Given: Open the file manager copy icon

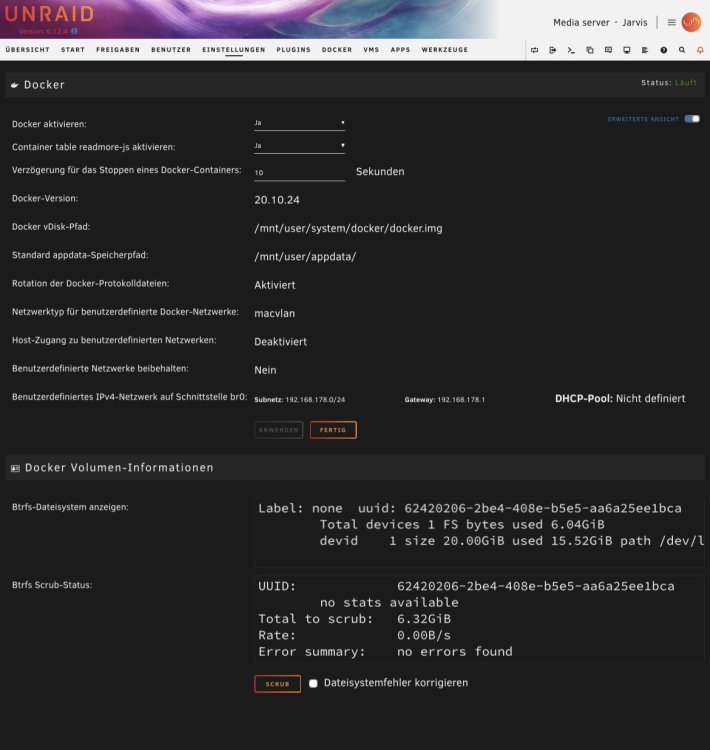Looking at the screenshot, I should pos(590,50).
